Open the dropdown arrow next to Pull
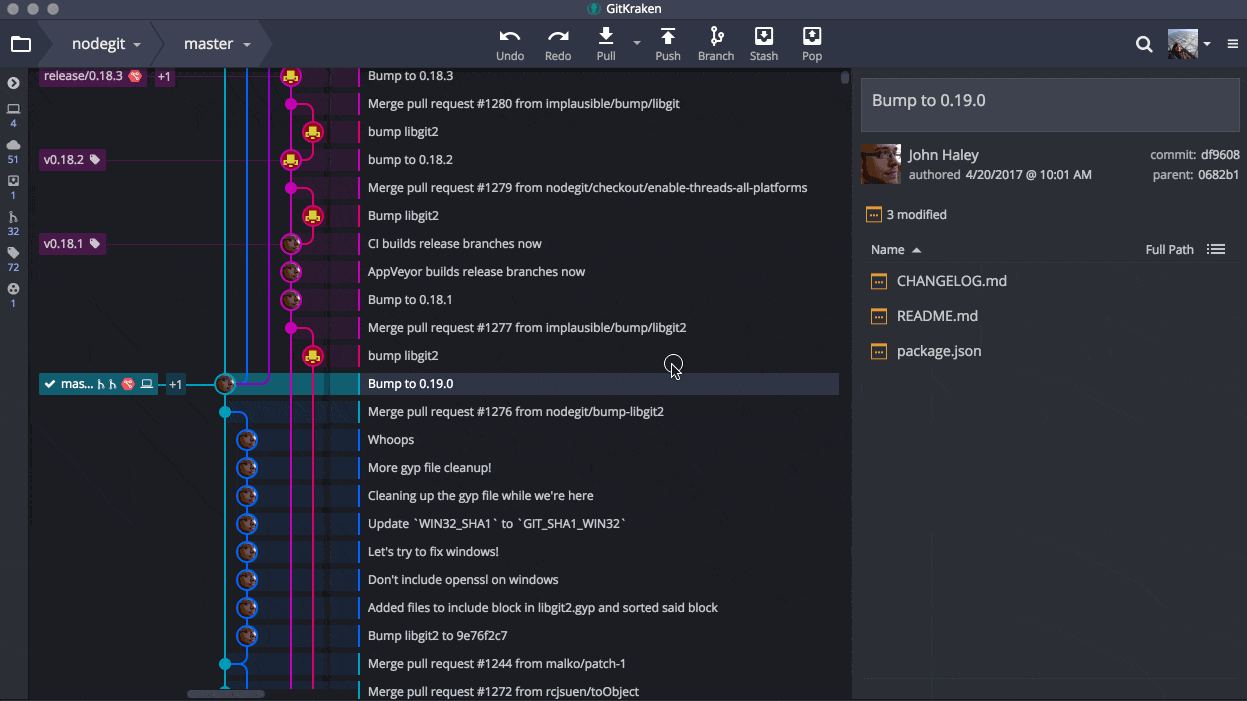1247x701 pixels. 636,44
